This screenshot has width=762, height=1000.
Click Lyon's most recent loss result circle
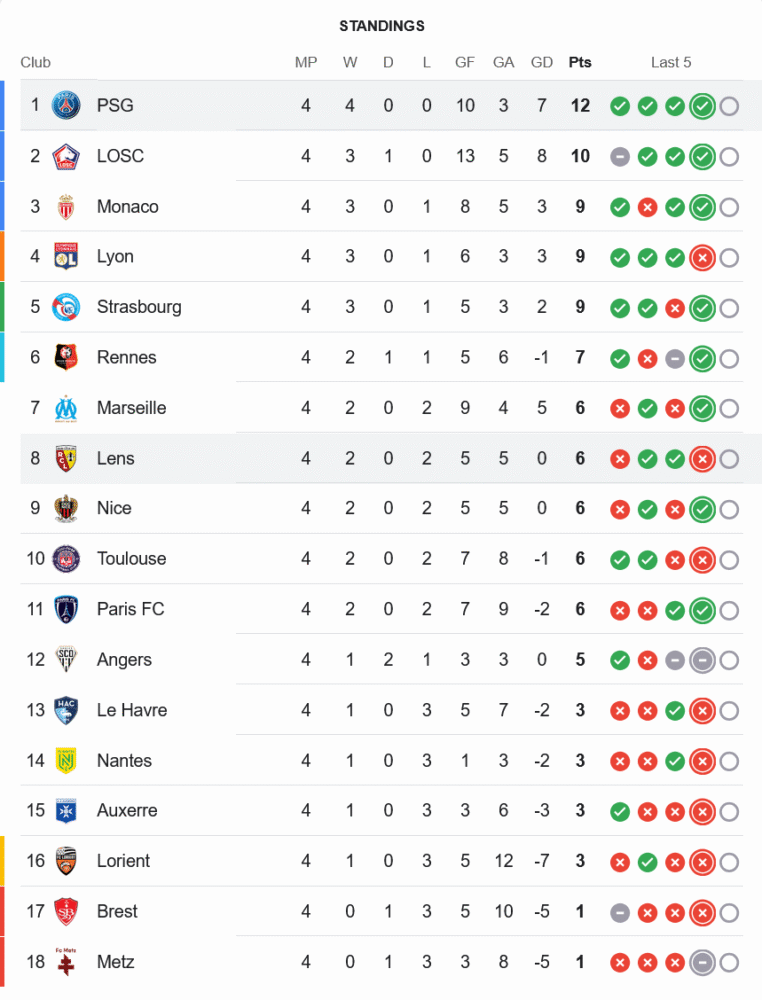[702, 257]
